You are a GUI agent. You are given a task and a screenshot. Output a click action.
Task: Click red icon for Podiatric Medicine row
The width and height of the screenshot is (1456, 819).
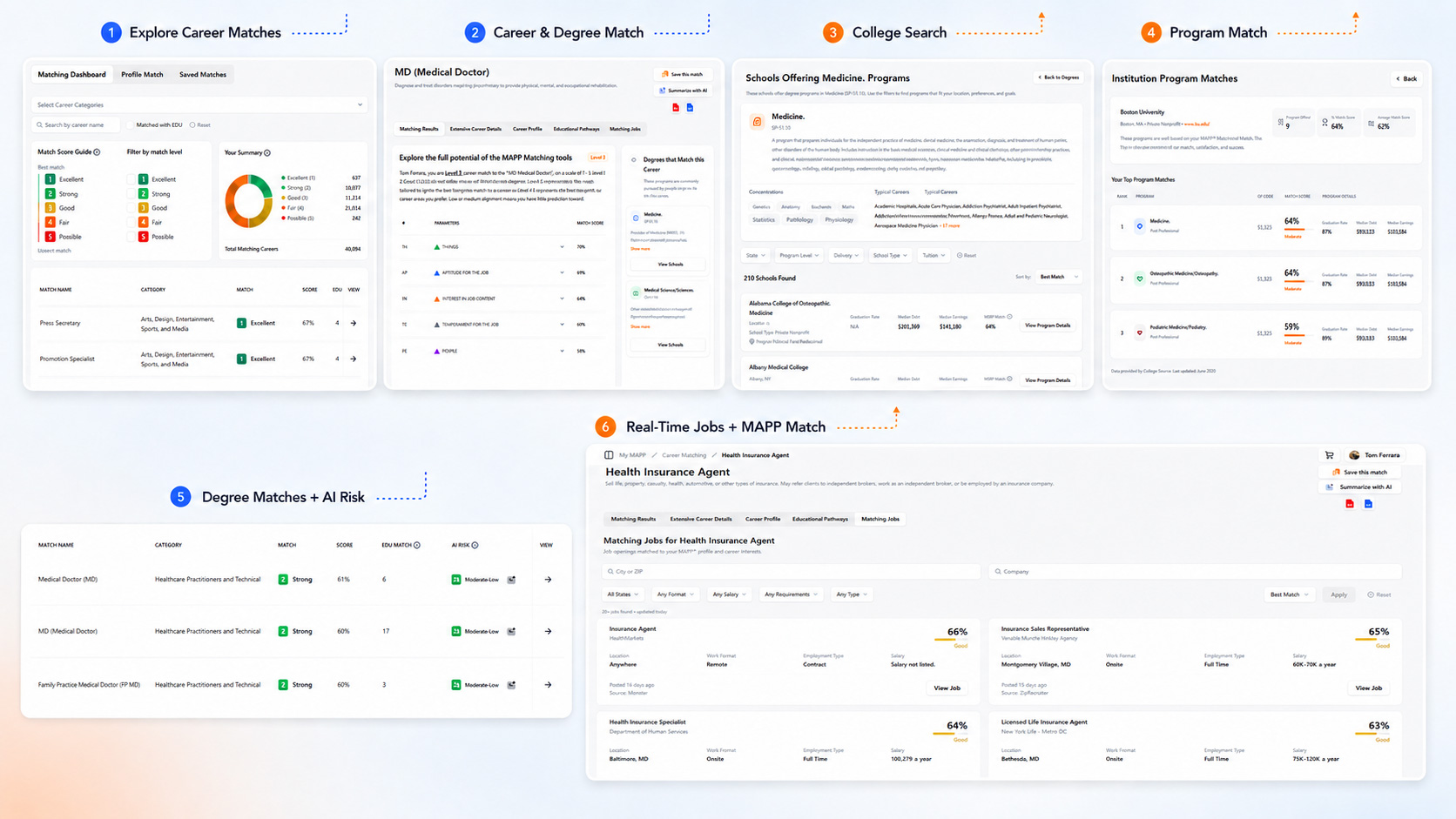pyautogui.click(x=1139, y=332)
